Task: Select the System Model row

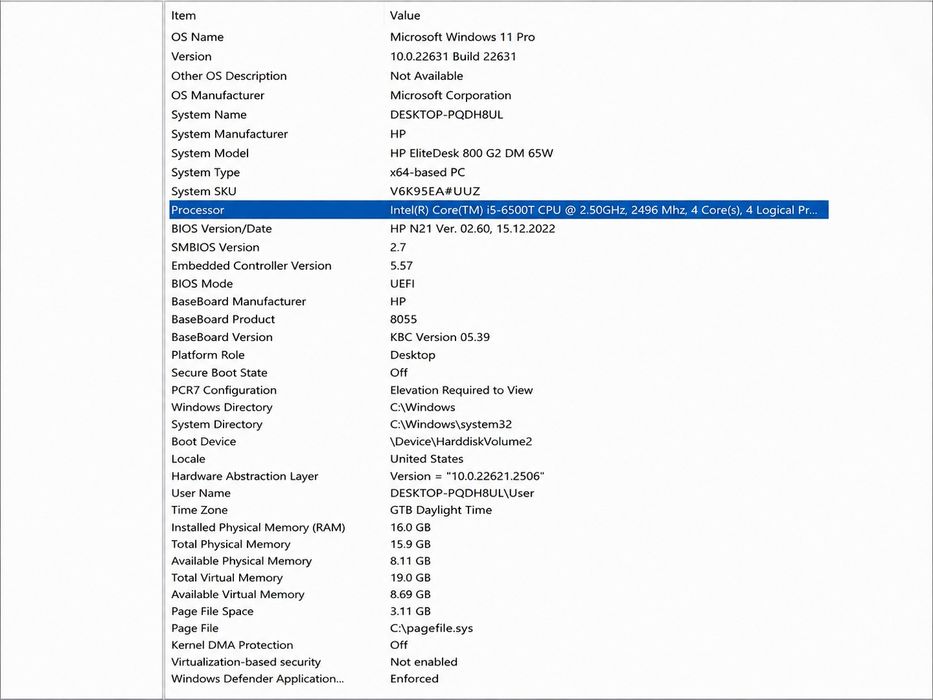Action: [x=499, y=153]
